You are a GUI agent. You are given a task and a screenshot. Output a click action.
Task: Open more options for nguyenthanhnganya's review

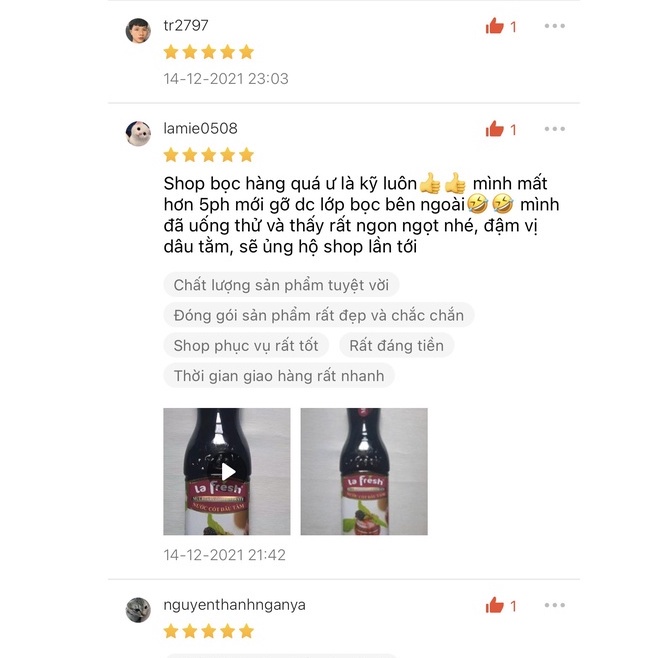(x=554, y=605)
